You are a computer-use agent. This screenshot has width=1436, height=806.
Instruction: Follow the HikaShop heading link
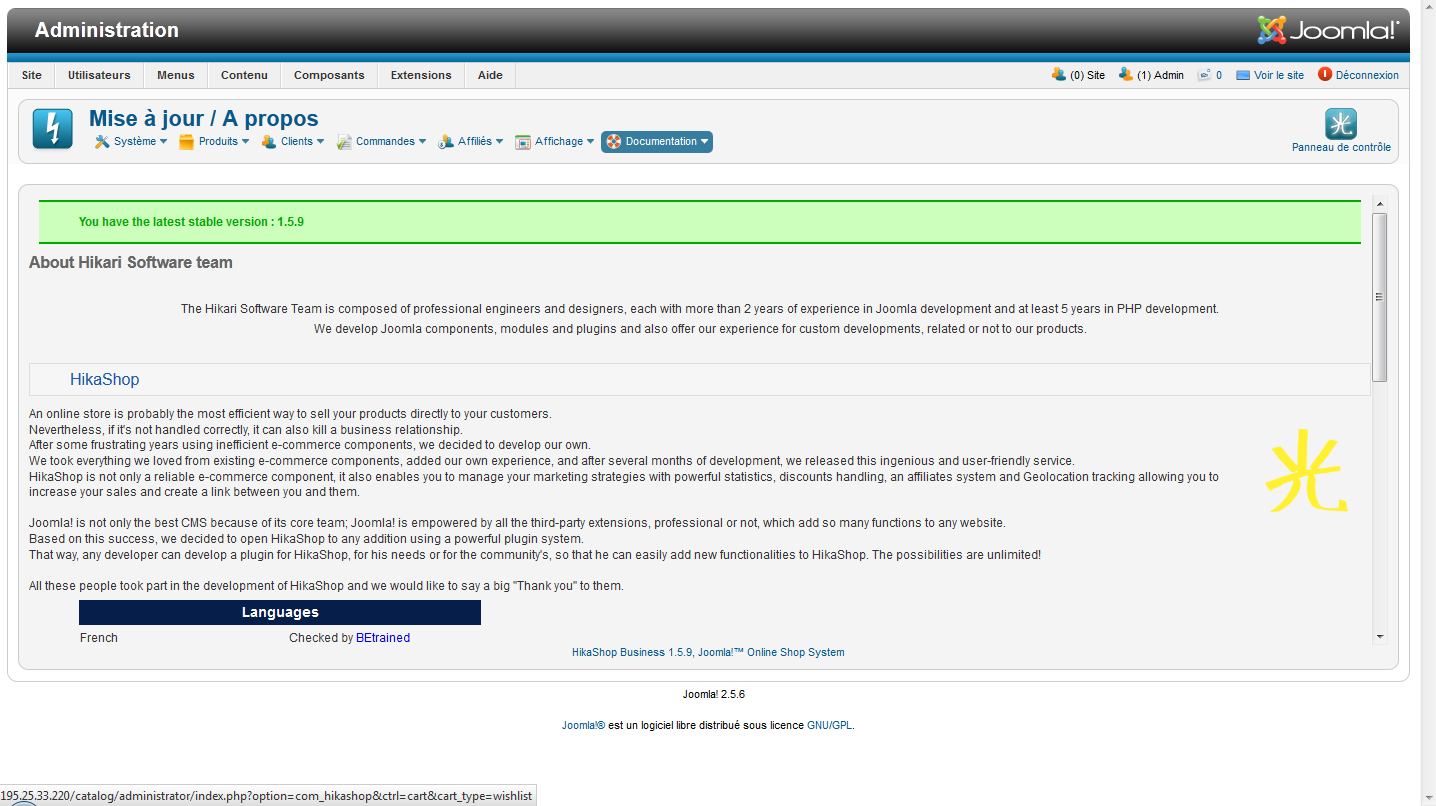[104, 380]
